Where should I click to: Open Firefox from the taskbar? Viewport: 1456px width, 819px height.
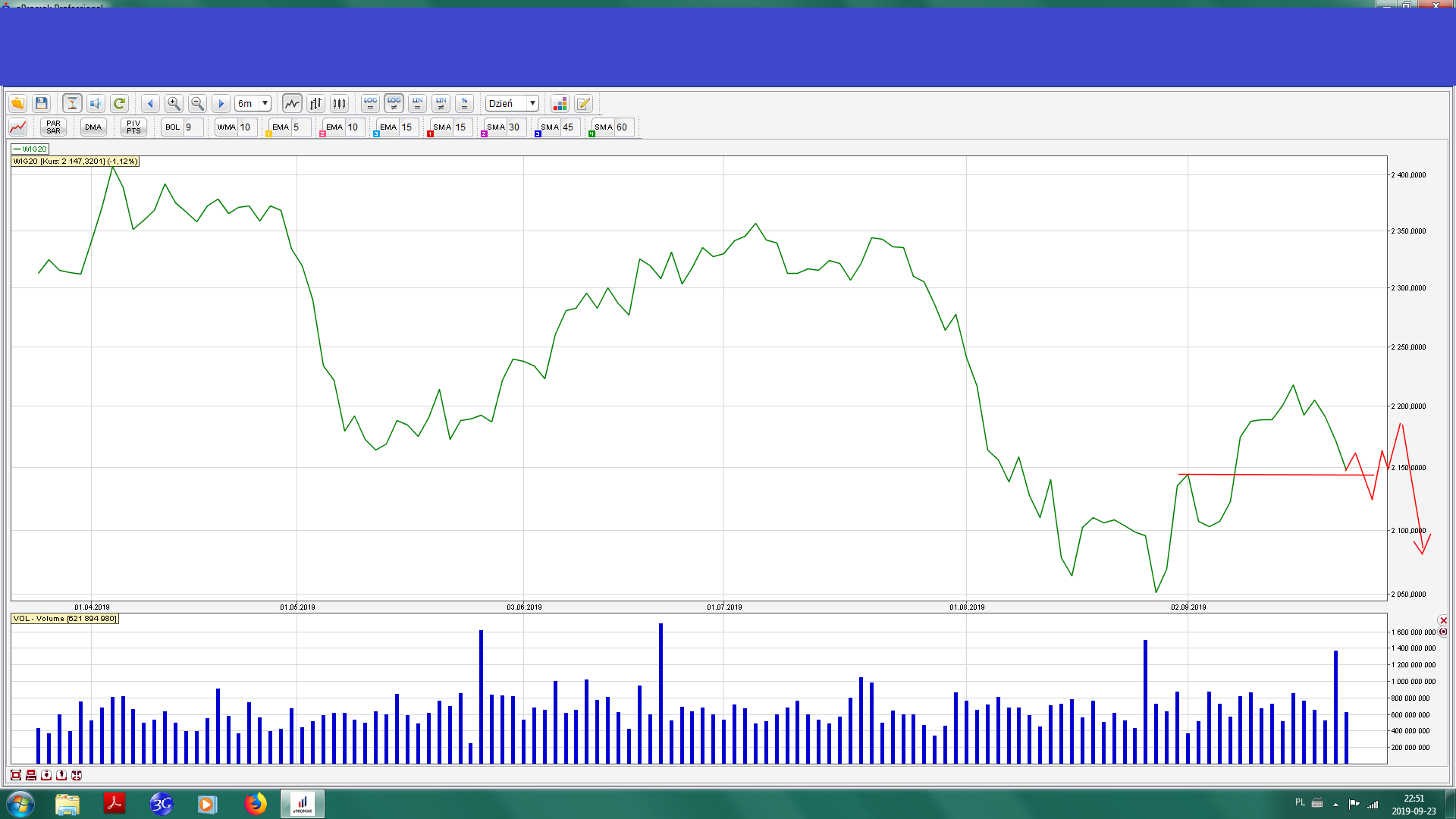coord(256,804)
